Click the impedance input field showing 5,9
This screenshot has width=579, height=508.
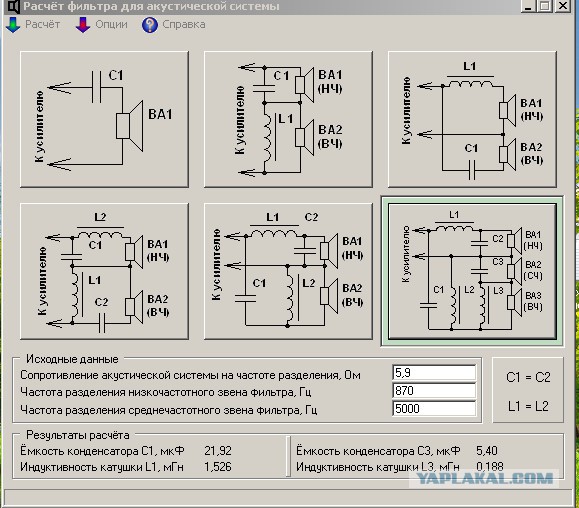pyautogui.click(x=434, y=373)
